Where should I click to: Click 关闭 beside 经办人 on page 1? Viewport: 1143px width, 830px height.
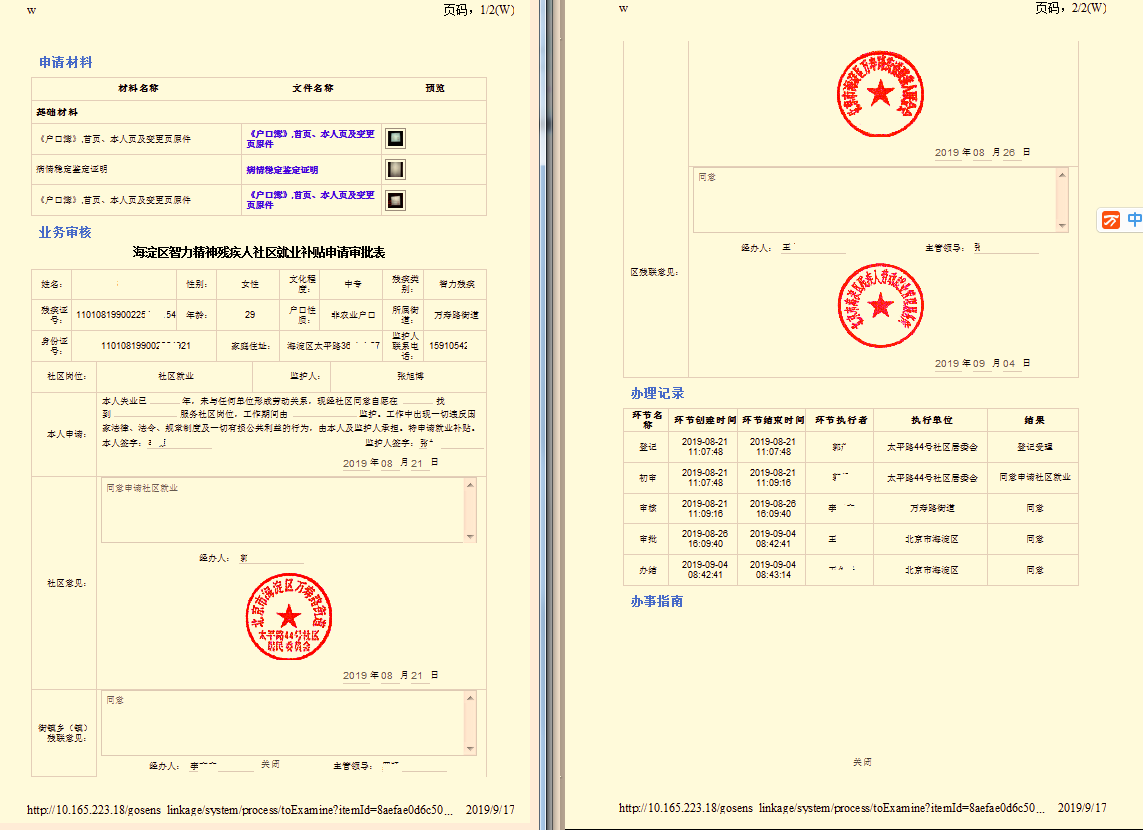tap(270, 765)
